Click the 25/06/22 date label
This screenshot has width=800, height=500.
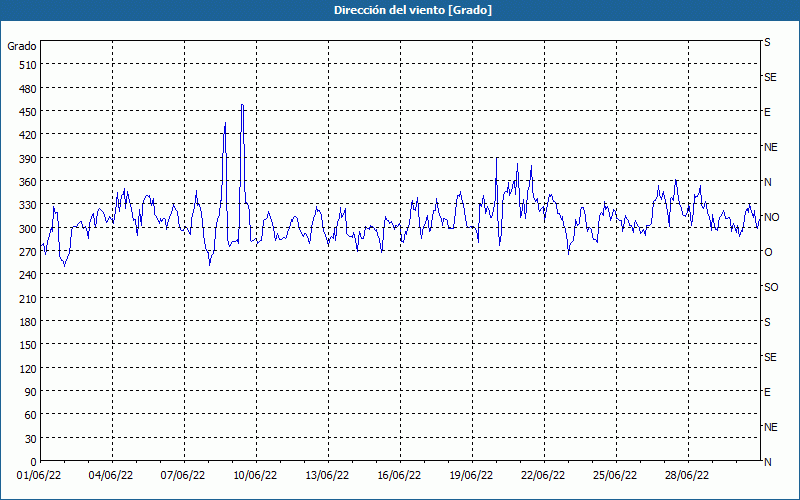pyautogui.click(x=615, y=476)
